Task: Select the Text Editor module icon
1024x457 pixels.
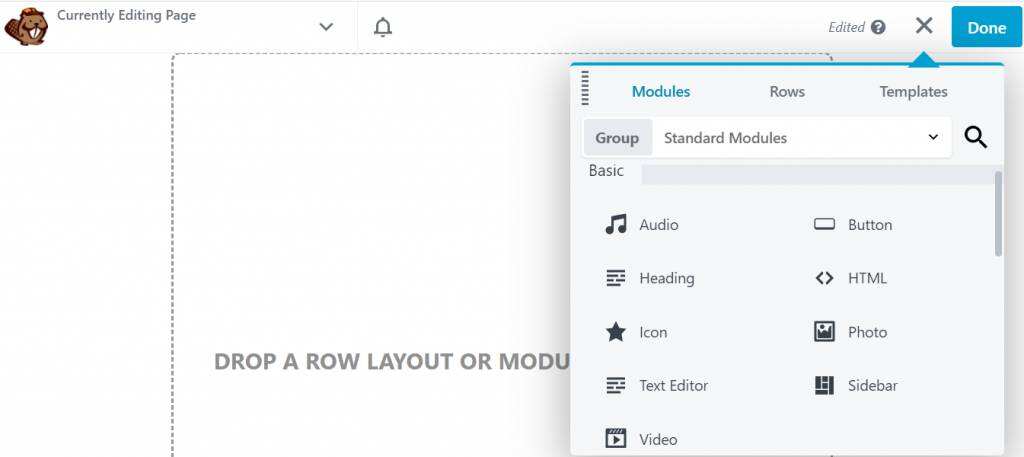Action: coord(615,386)
